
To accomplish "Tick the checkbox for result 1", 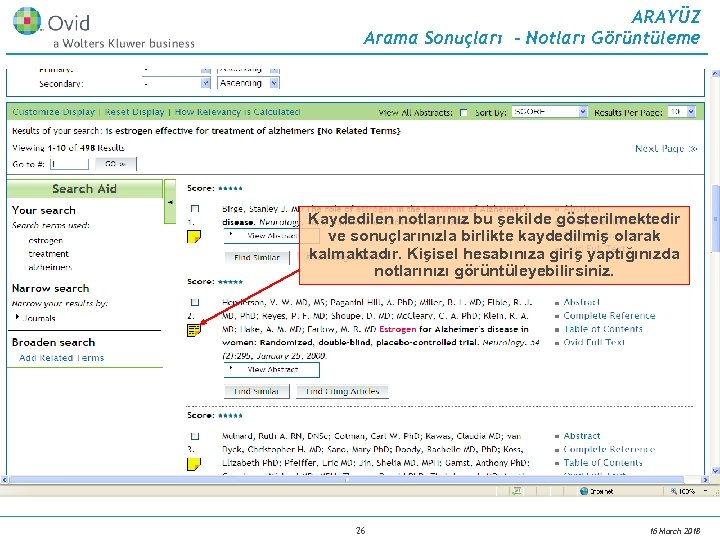I will pyautogui.click(x=195, y=209).
